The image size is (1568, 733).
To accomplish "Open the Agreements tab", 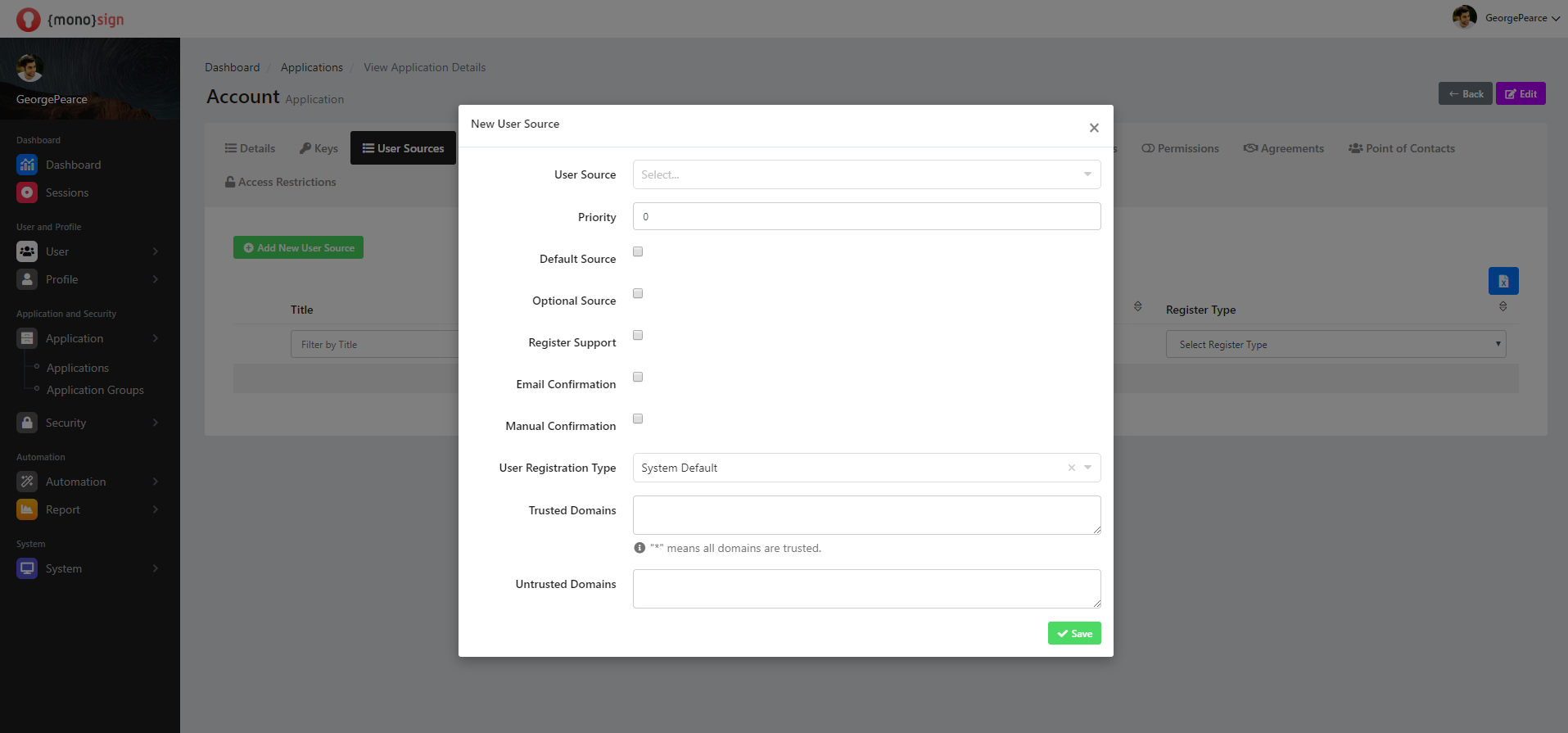I will 1283,148.
